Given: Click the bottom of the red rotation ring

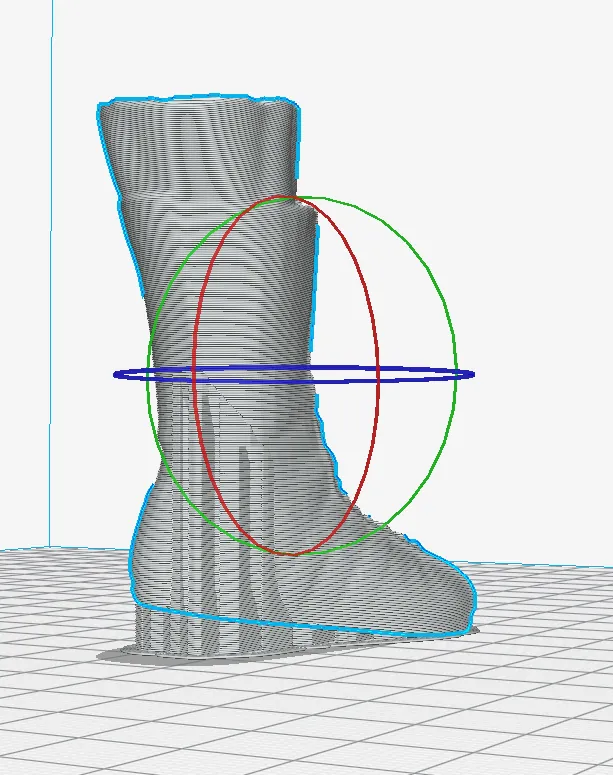Looking at the screenshot, I should point(288,554).
